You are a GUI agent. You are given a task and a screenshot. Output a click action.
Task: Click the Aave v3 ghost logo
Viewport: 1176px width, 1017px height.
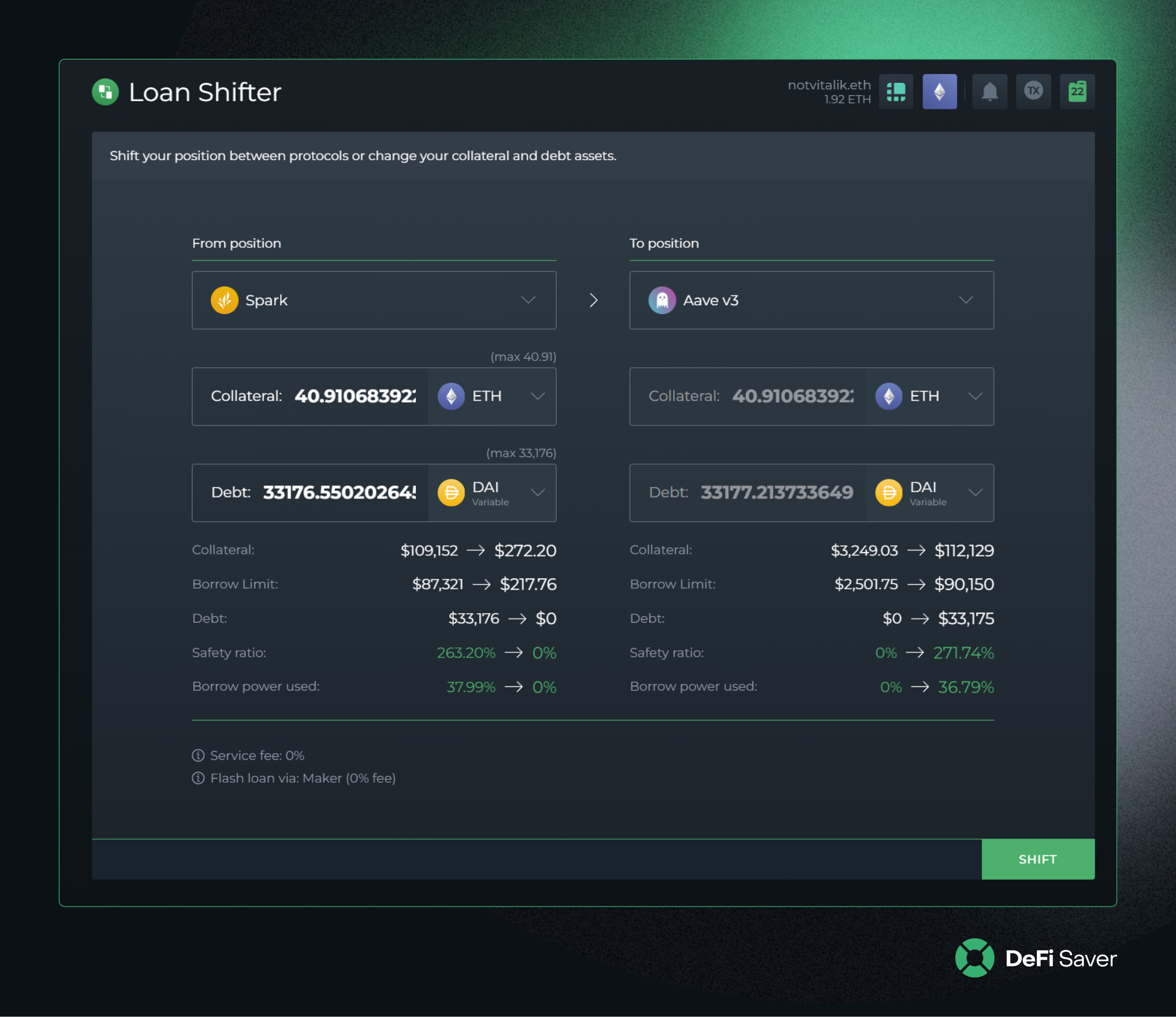tap(662, 300)
